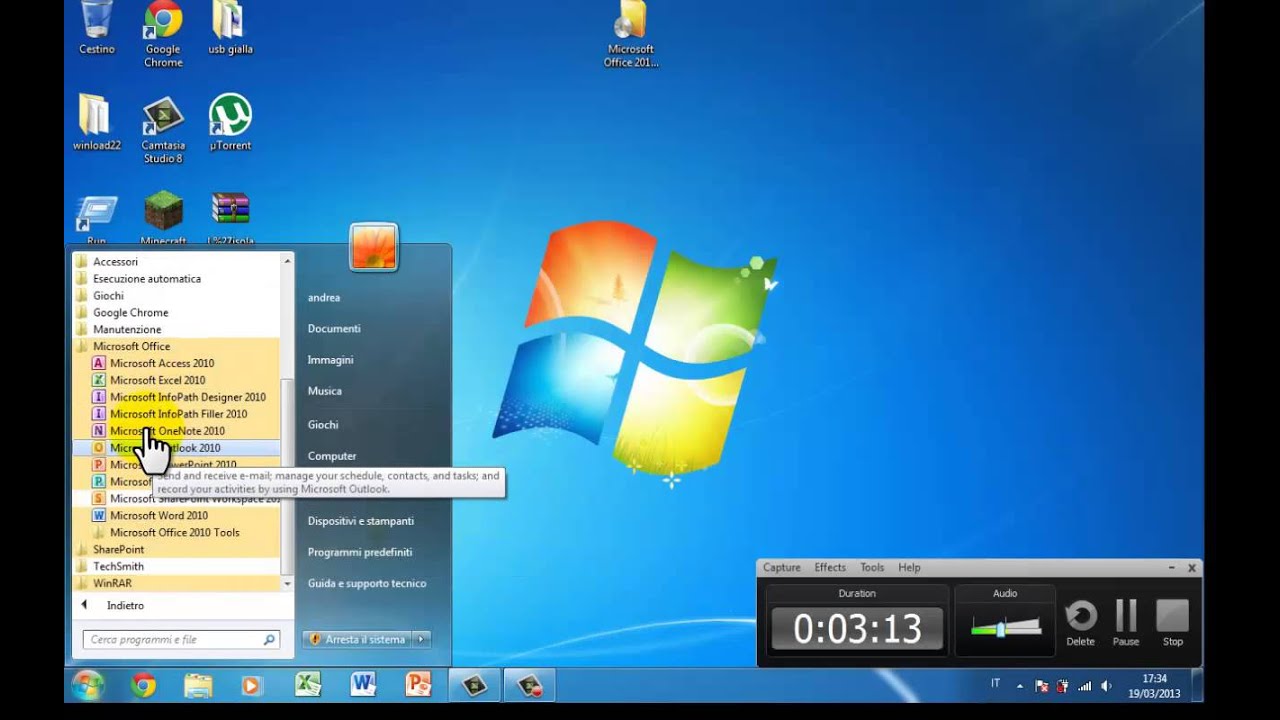The width and height of the screenshot is (1280, 720).
Task: Click the Cerca programmi e file search box
Action: coord(181,639)
